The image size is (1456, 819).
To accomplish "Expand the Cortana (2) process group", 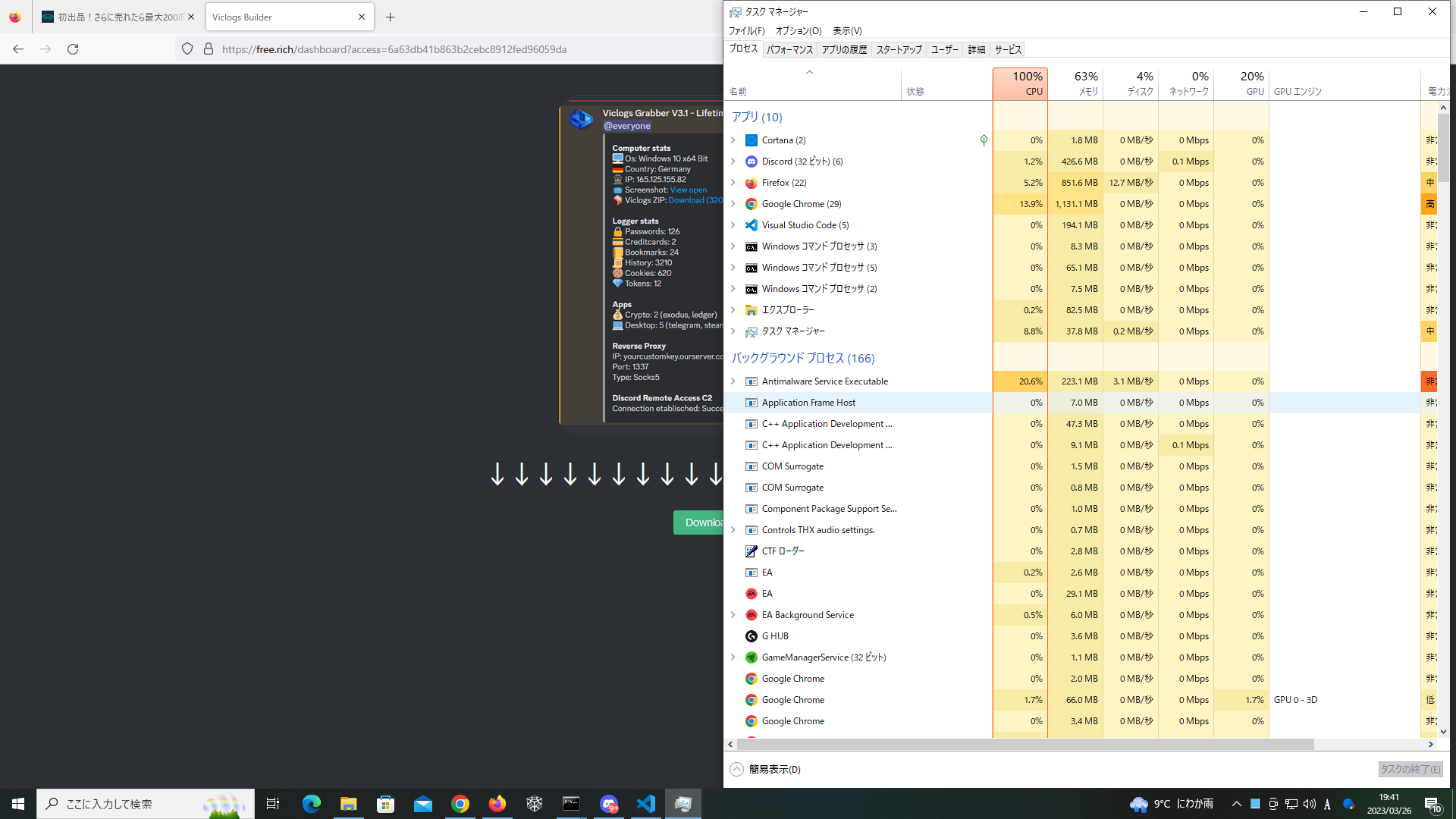I will point(733,140).
